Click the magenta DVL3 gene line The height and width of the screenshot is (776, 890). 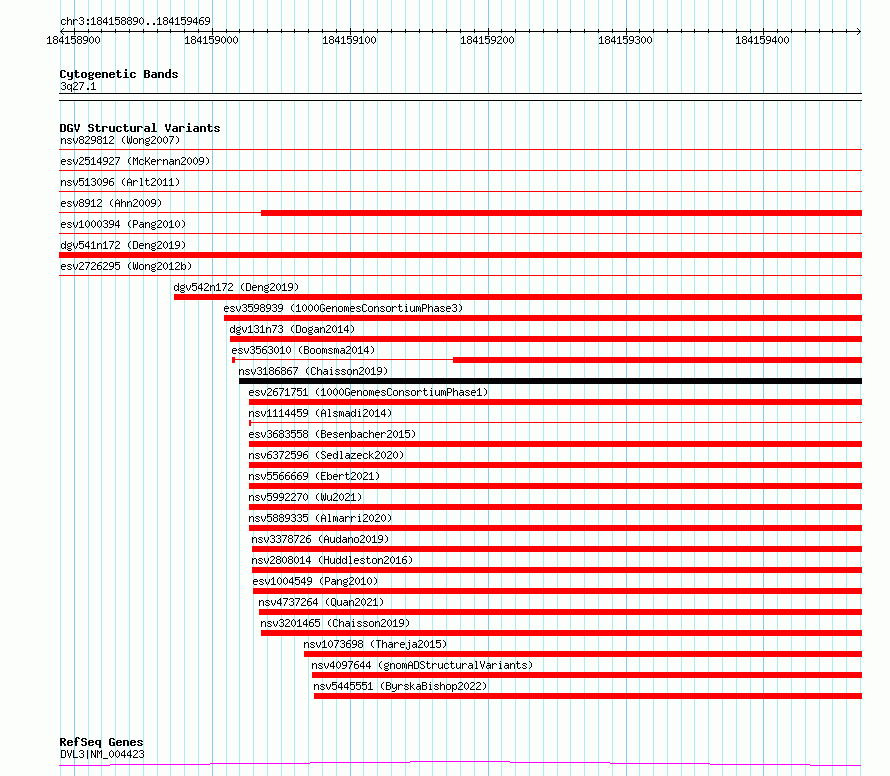pos(460,763)
